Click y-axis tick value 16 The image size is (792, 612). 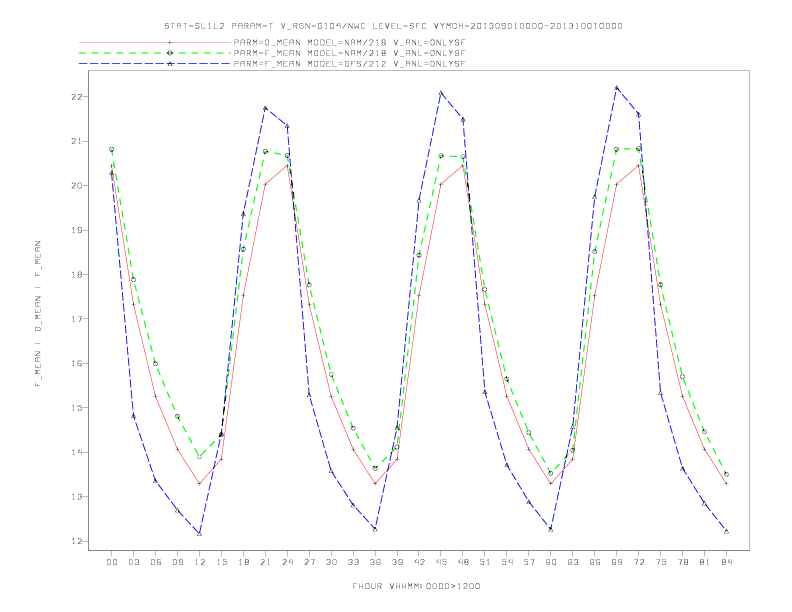(77, 363)
